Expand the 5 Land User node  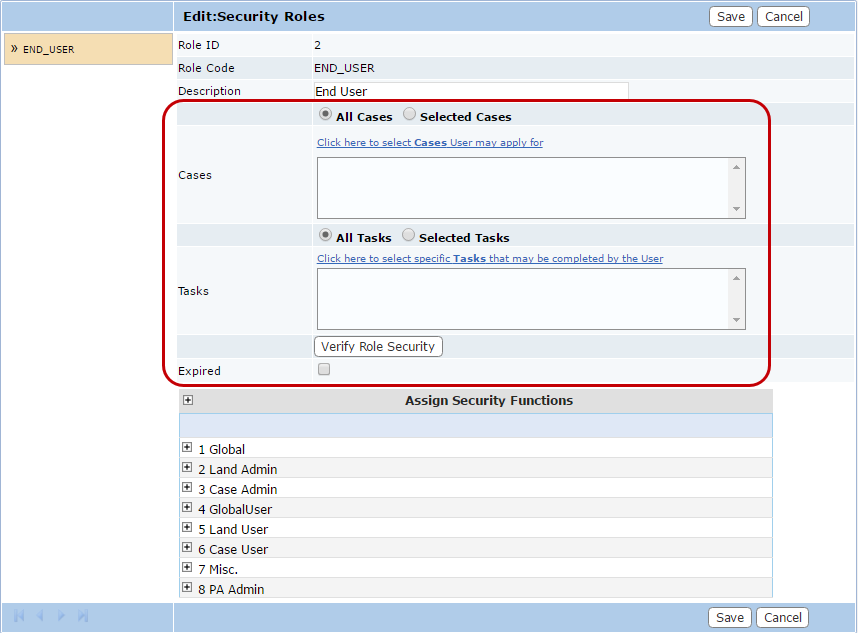[x=187, y=528]
